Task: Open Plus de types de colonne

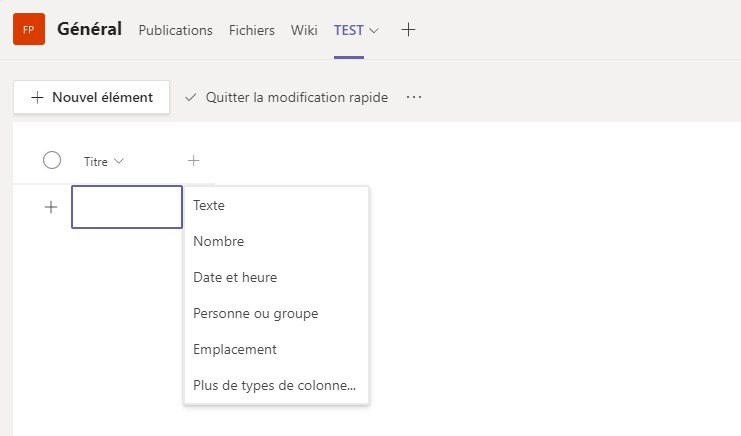Action: (x=274, y=385)
